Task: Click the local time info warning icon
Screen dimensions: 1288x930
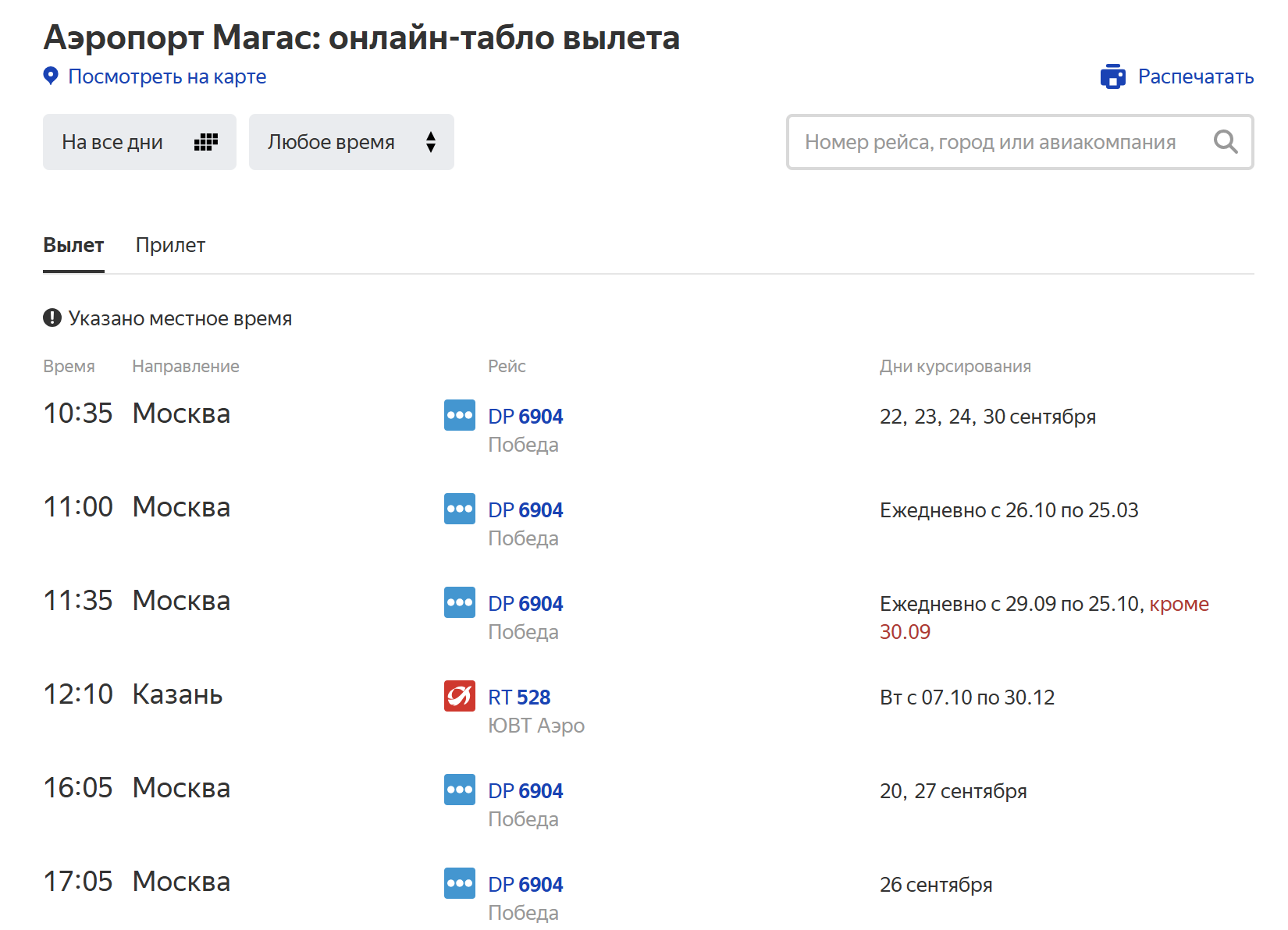Action: click(x=52, y=318)
